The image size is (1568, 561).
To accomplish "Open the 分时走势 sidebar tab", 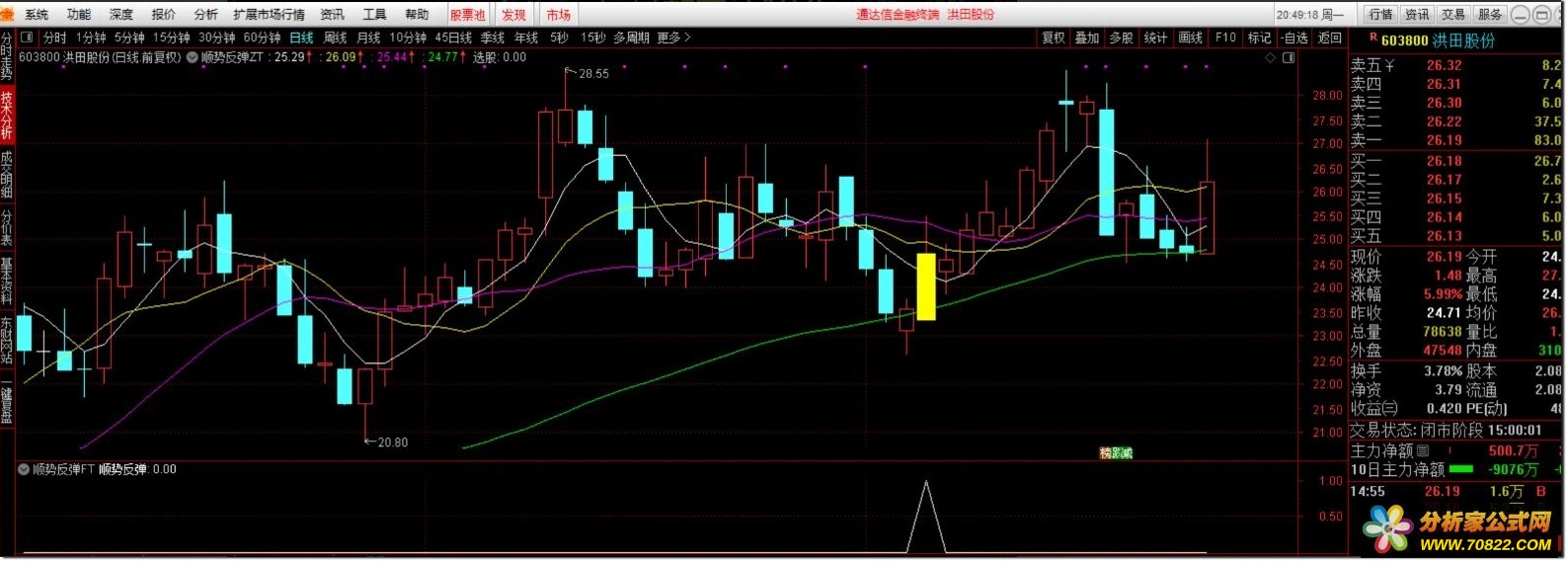I will (x=7, y=54).
